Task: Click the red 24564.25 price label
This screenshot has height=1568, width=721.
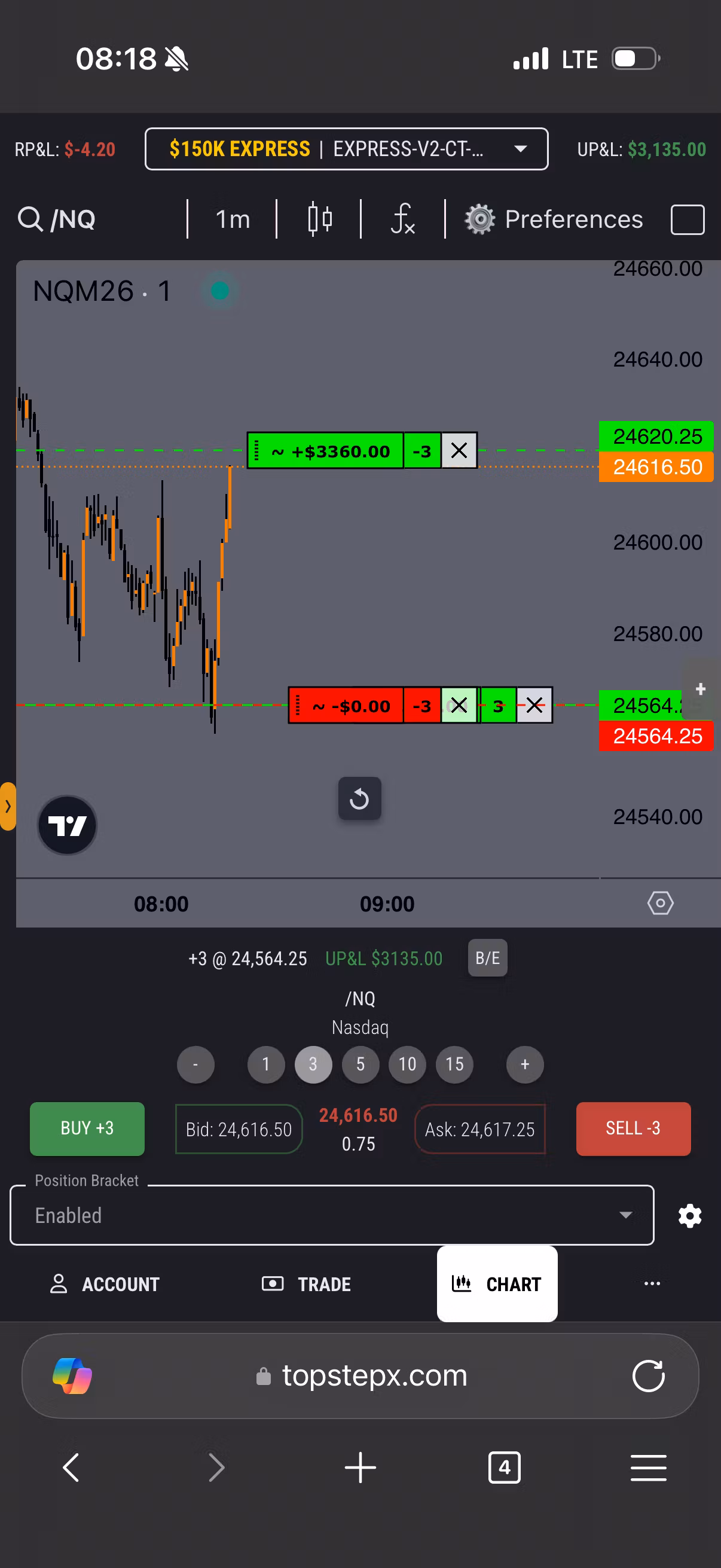Action: [x=656, y=736]
